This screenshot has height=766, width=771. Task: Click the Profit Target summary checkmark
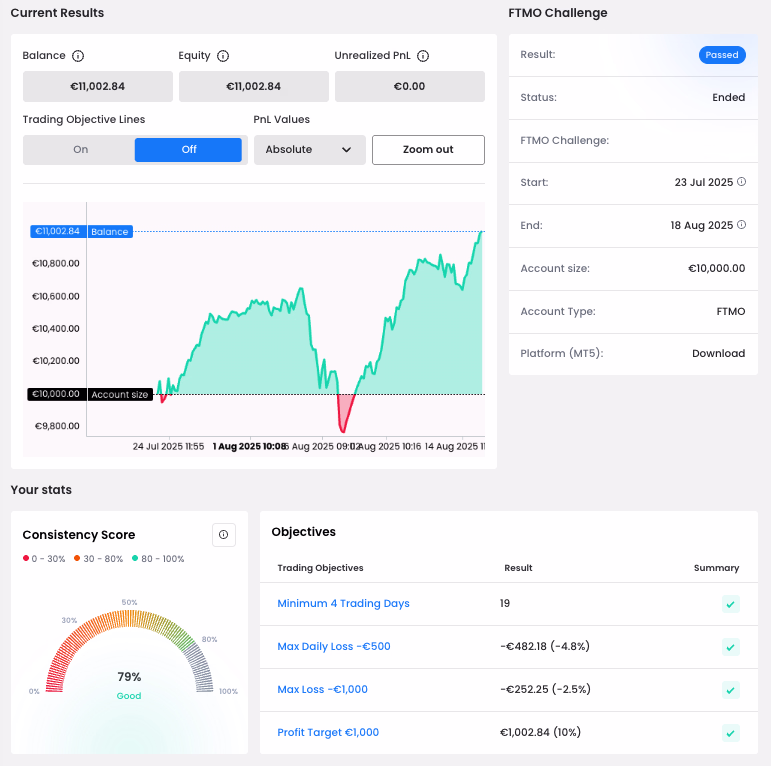(x=731, y=733)
